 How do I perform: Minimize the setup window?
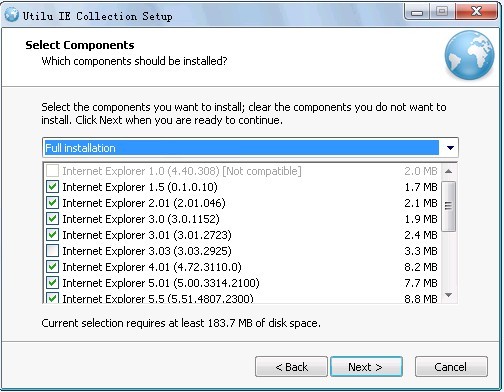[x=417, y=12]
